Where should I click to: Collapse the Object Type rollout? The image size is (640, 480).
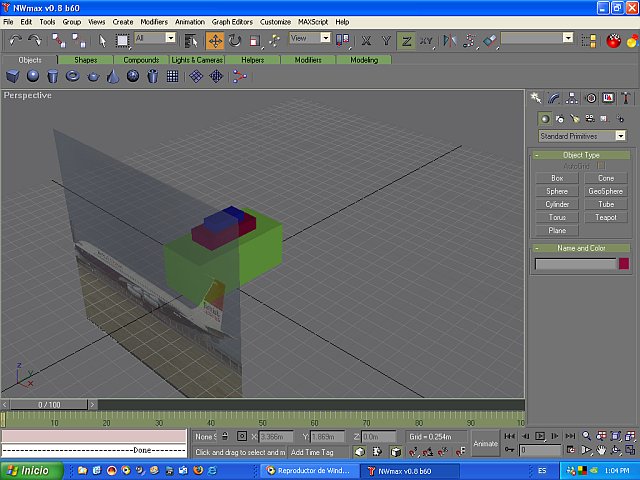pos(581,155)
